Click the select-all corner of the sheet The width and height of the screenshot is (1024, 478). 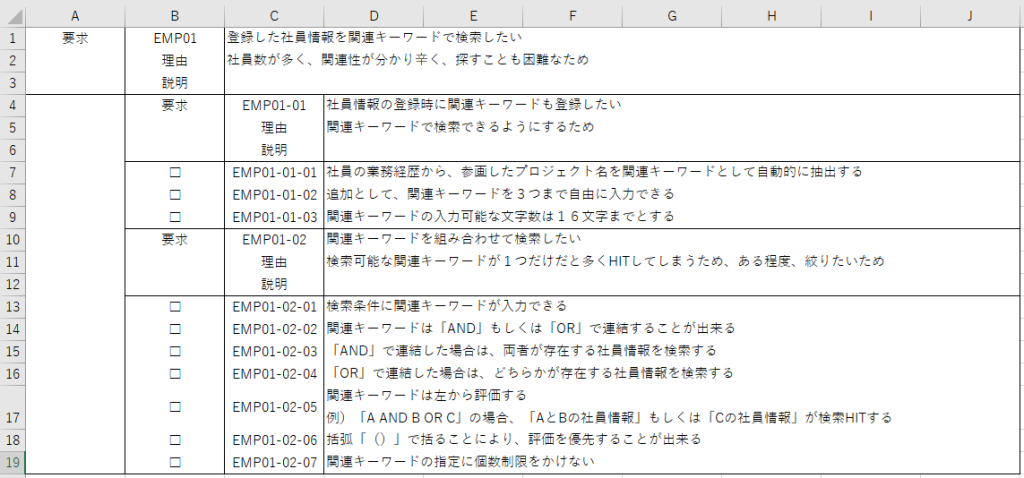point(12,15)
